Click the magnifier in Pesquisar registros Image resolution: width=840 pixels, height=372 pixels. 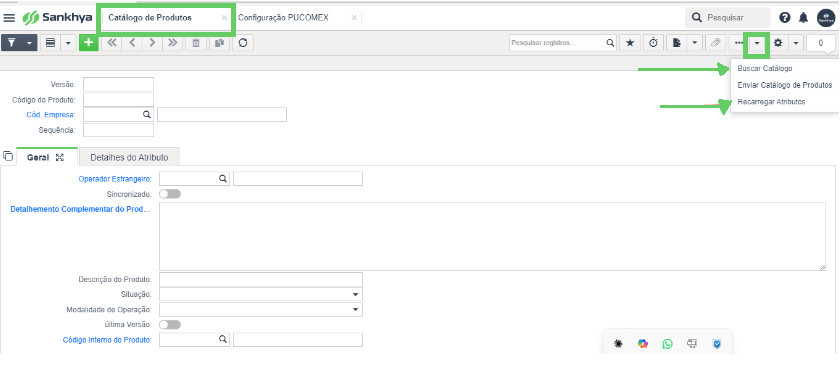(610, 43)
